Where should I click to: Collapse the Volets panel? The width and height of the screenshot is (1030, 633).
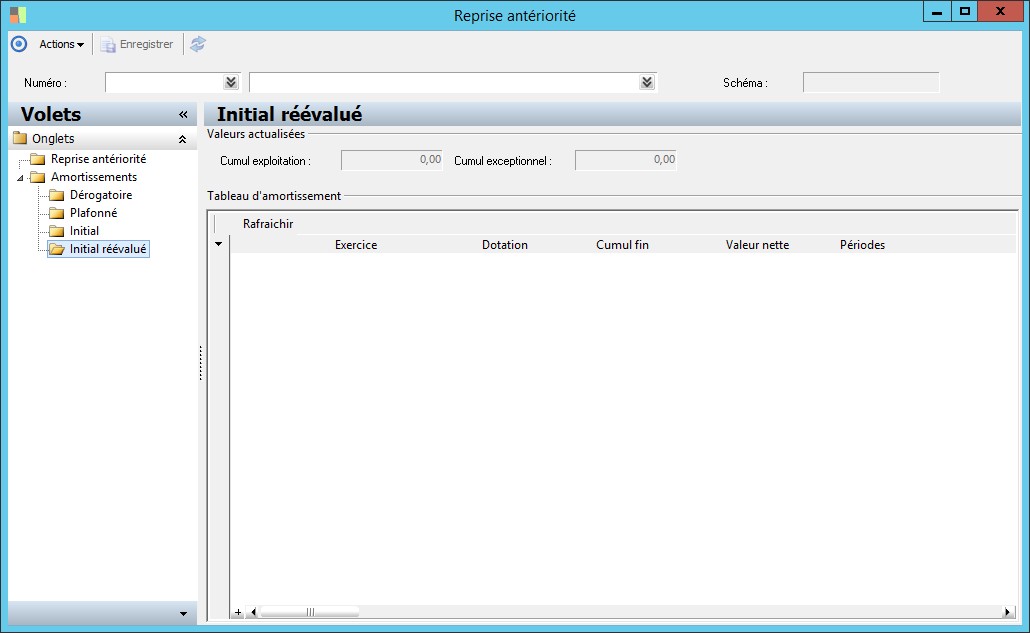coord(183,114)
